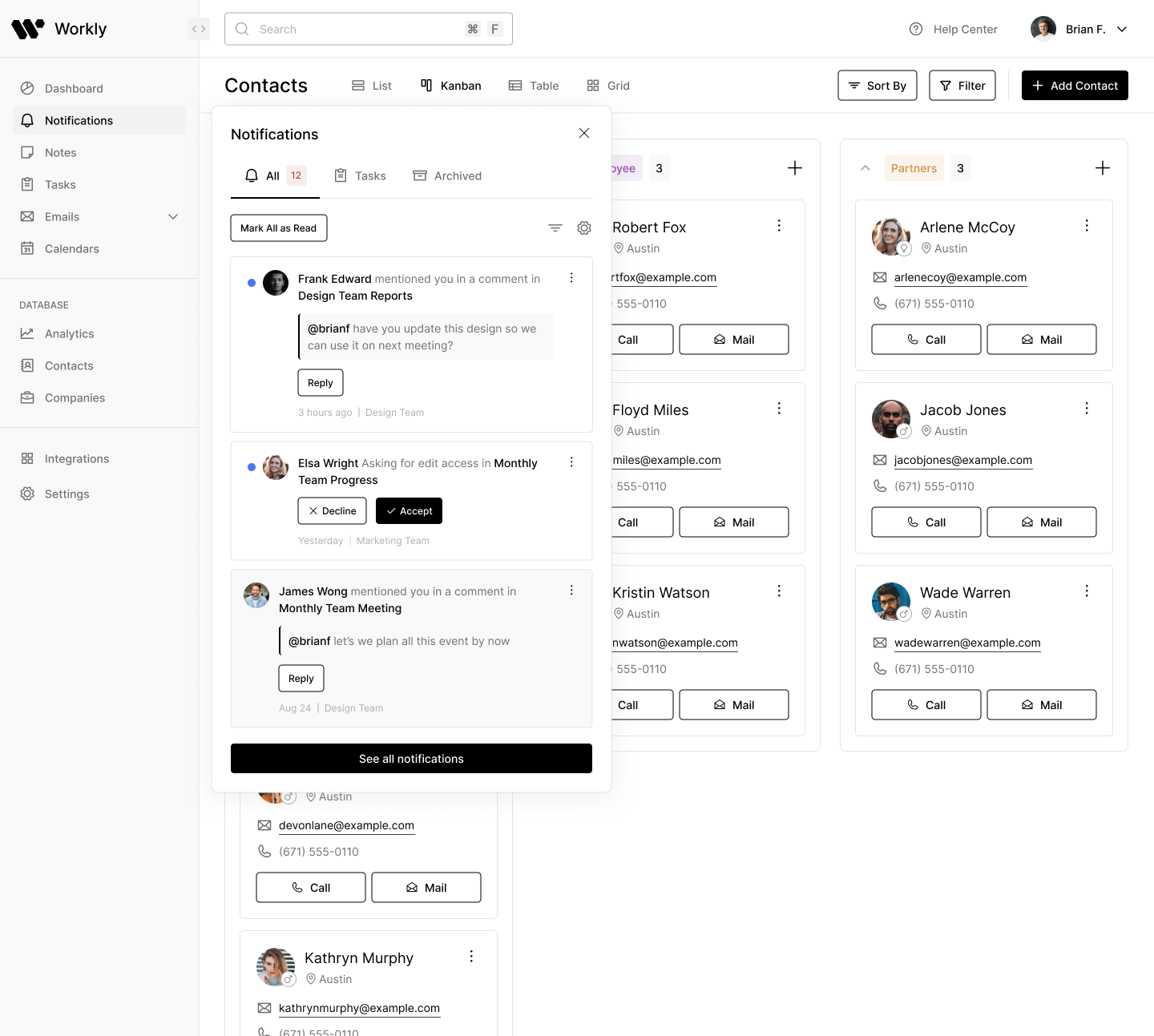Open Help Center question mark icon
Image resolution: width=1154 pixels, height=1036 pixels.
click(x=916, y=29)
